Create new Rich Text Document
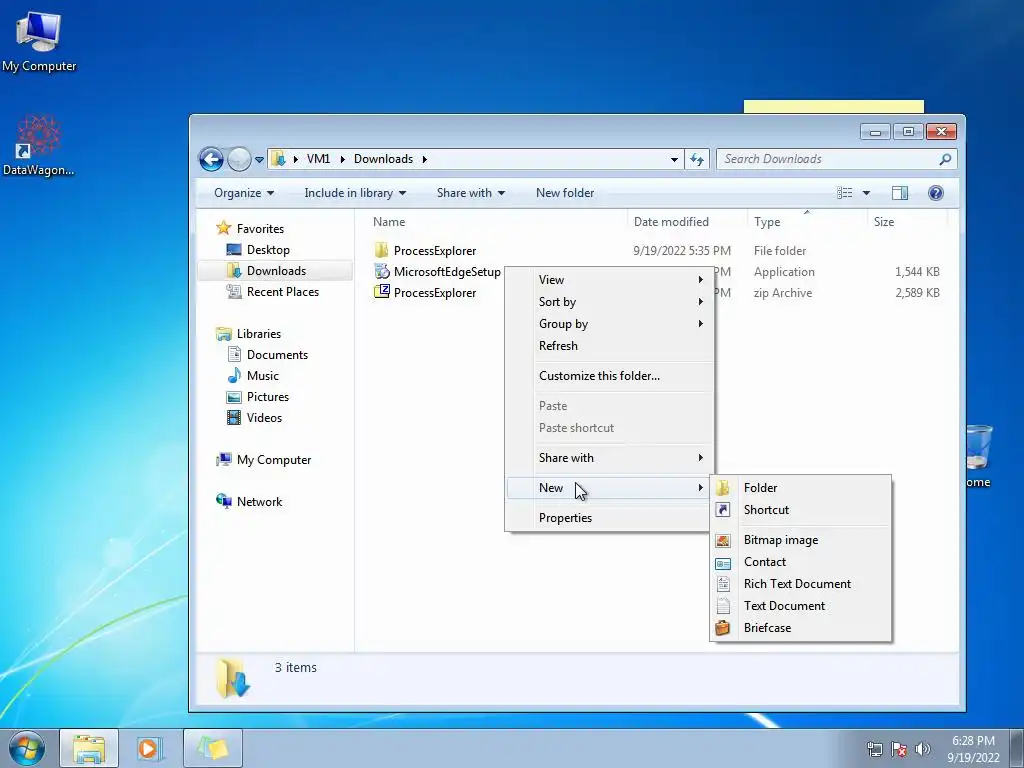The width and height of the screenshot is (1024, 768). [801, 584]
